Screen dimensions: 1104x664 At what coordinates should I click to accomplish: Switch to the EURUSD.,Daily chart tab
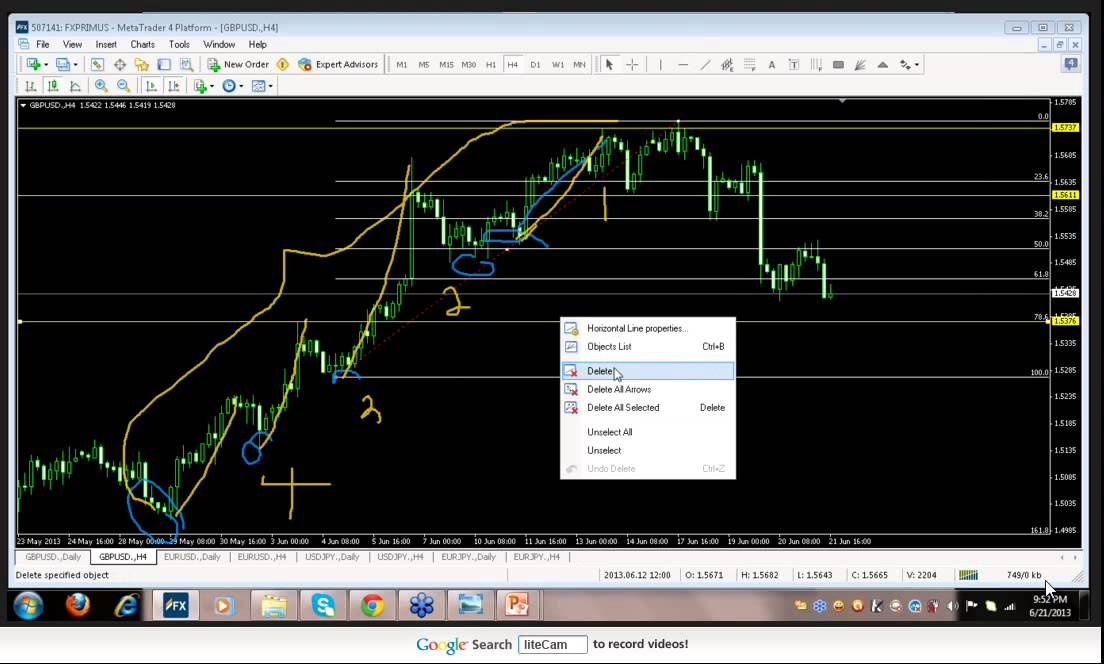pyautogui.click(x=192, y=556)
